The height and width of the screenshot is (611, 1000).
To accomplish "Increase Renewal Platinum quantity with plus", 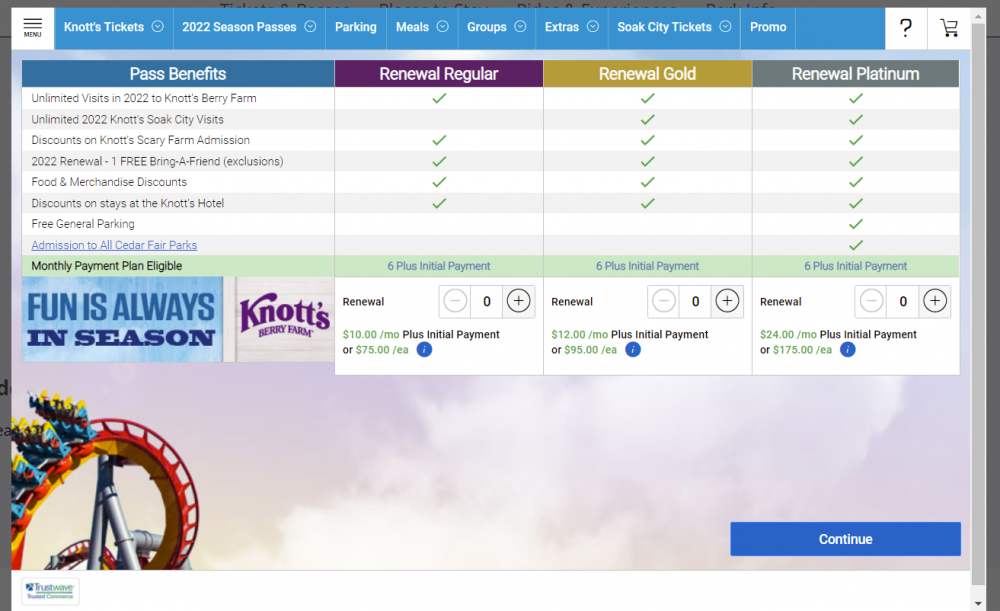I will coord(934,301).
